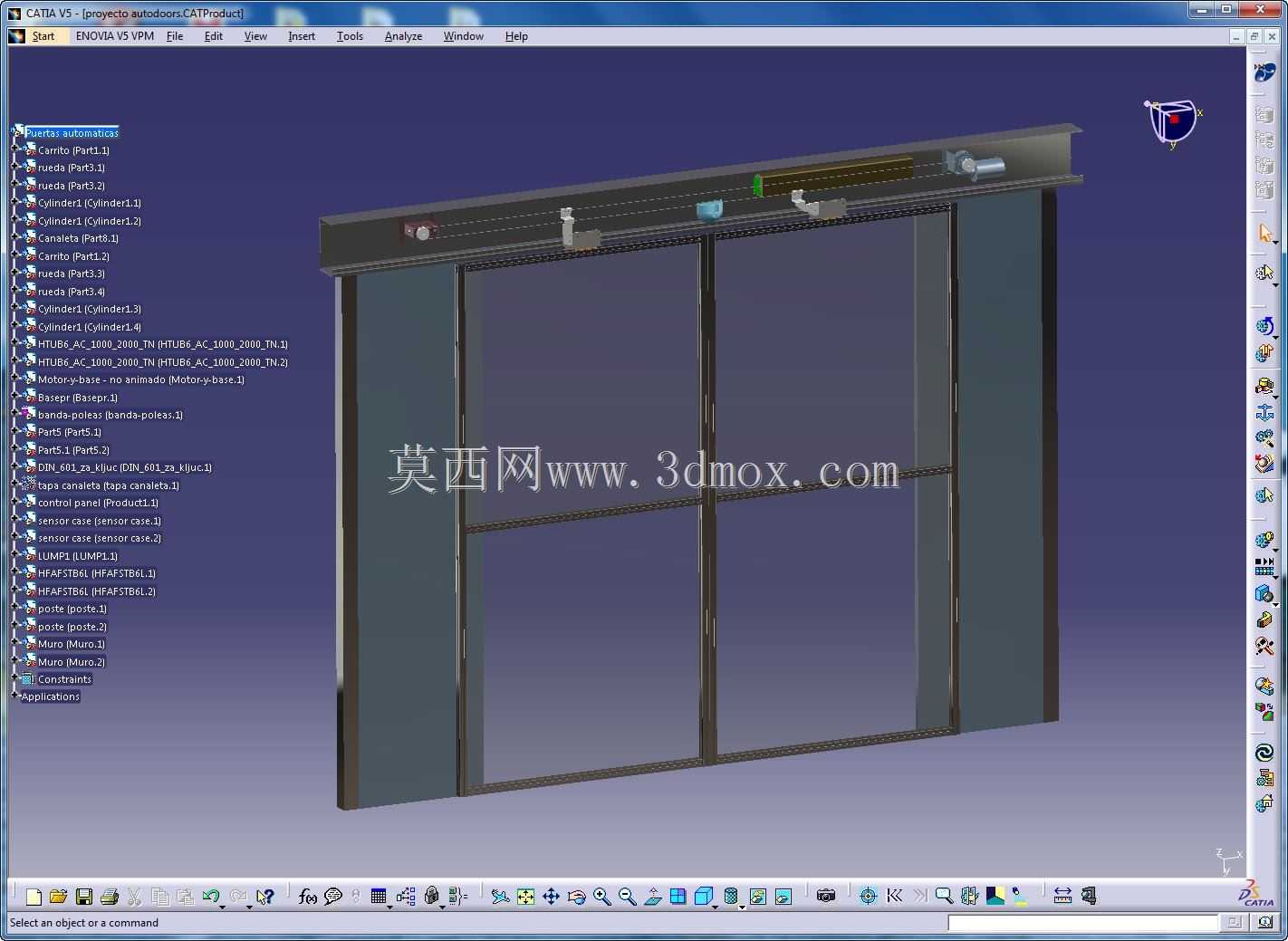Click the CATIA Dassault logo
Image resolution: width=1288 pixels, height=941 pixels.
(x=1257, y=892)
